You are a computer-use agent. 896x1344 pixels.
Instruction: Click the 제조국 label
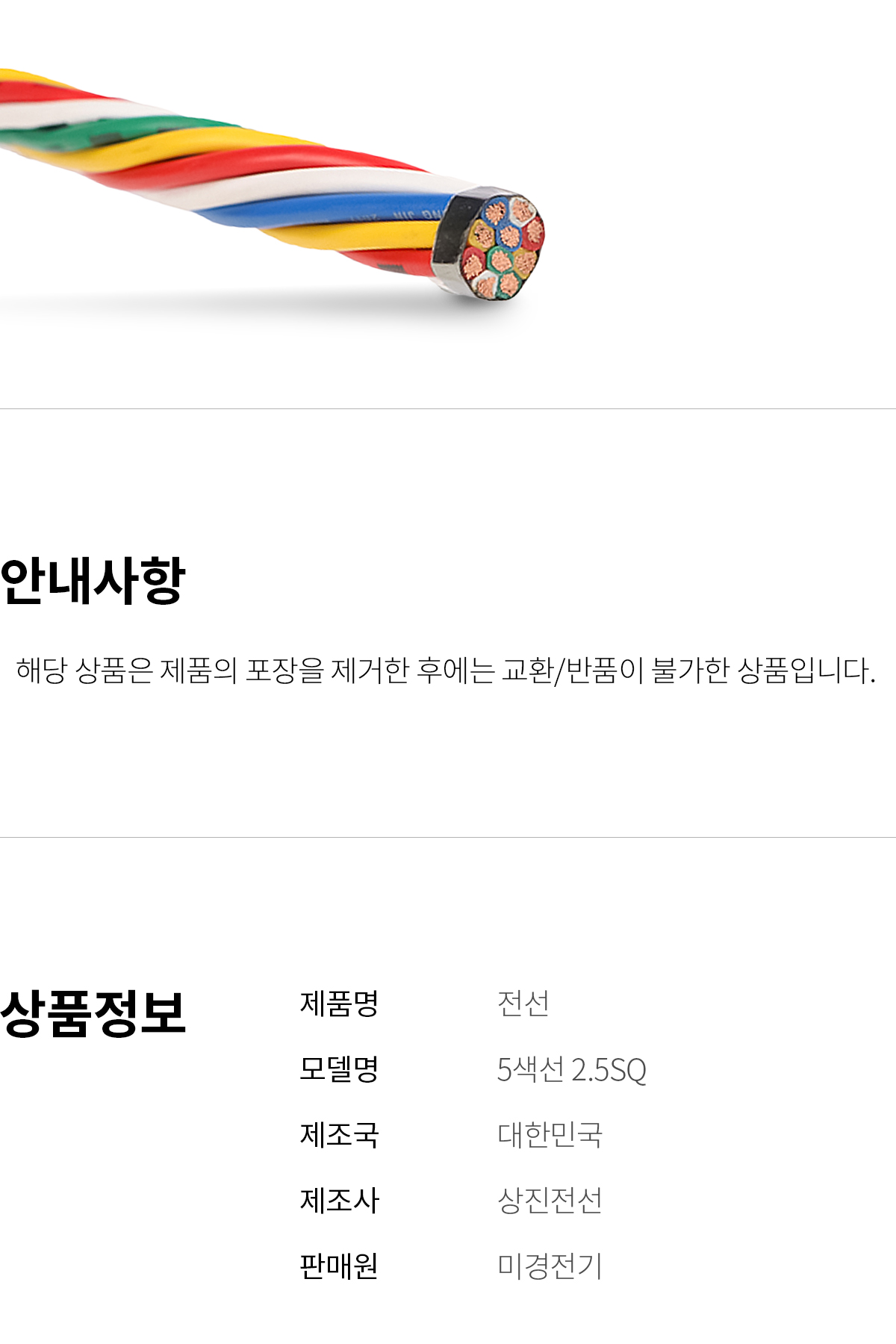(339, 1135)
